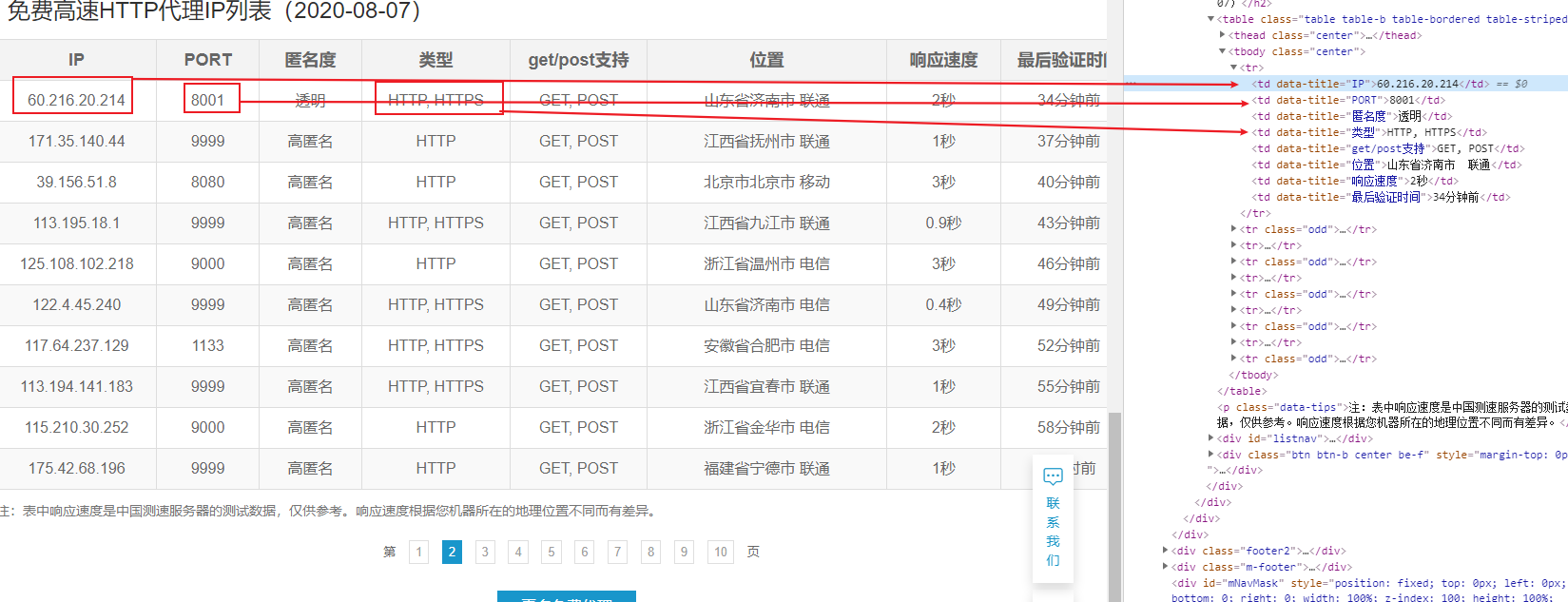Select the IP cell 60.216.20.214

click(76, 100)
